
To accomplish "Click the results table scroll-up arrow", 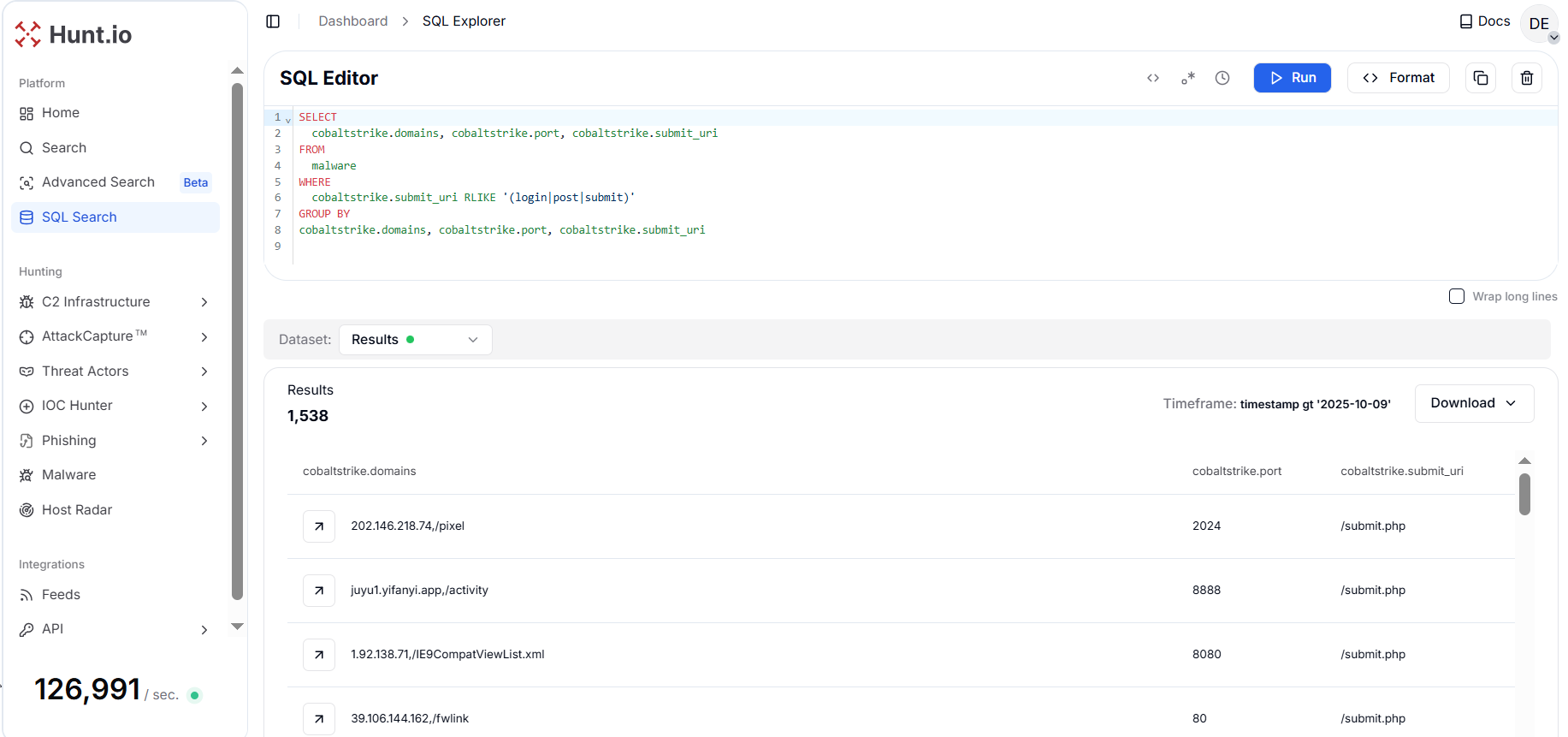I will click(x=1524, y=461).
